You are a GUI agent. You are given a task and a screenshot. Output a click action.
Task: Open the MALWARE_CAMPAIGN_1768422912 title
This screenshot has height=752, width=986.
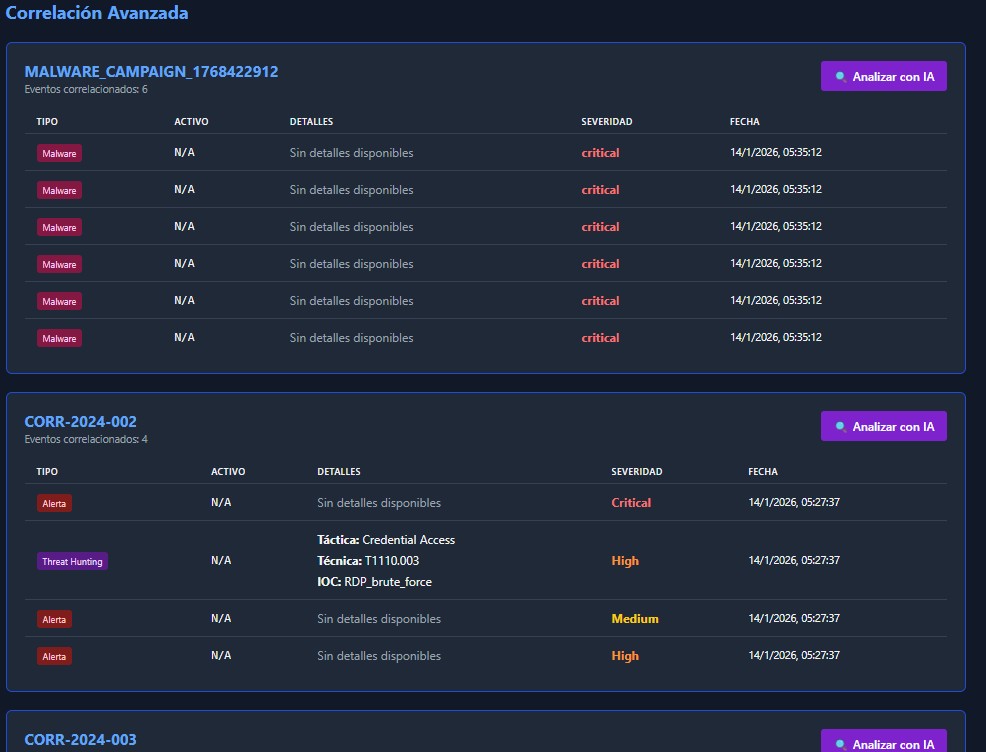(151, 72)
